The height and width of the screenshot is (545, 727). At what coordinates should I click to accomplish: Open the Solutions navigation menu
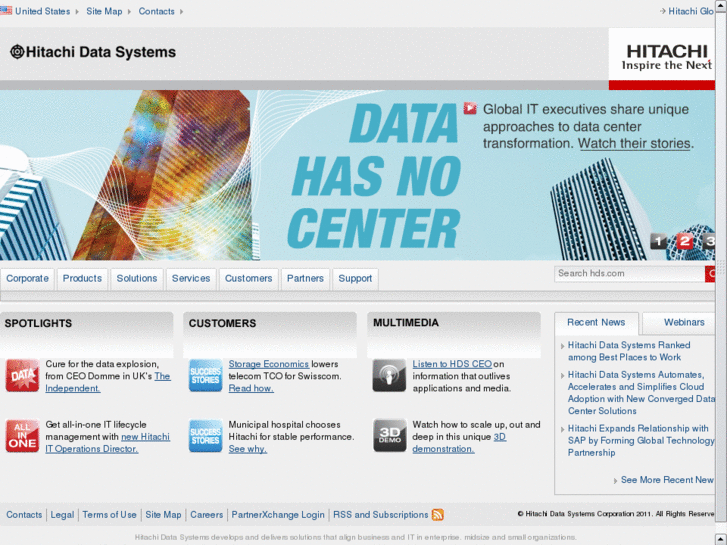click(x=136, y=278)
